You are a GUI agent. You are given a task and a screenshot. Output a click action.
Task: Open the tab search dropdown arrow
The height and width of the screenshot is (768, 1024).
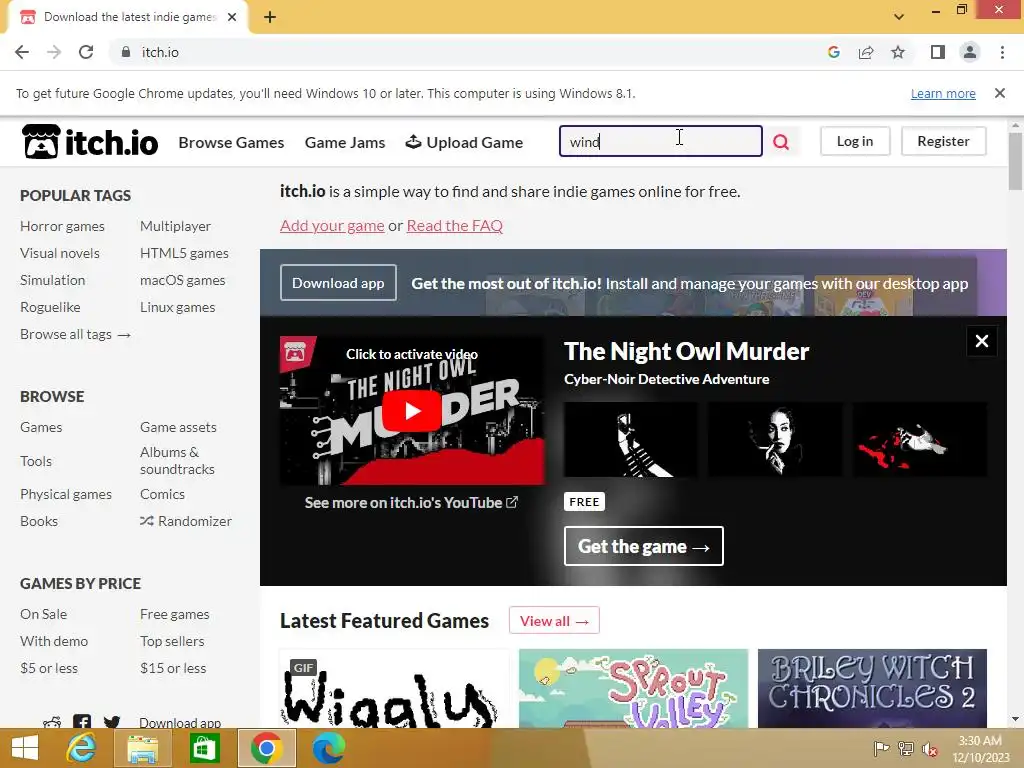tap(899, 17)
